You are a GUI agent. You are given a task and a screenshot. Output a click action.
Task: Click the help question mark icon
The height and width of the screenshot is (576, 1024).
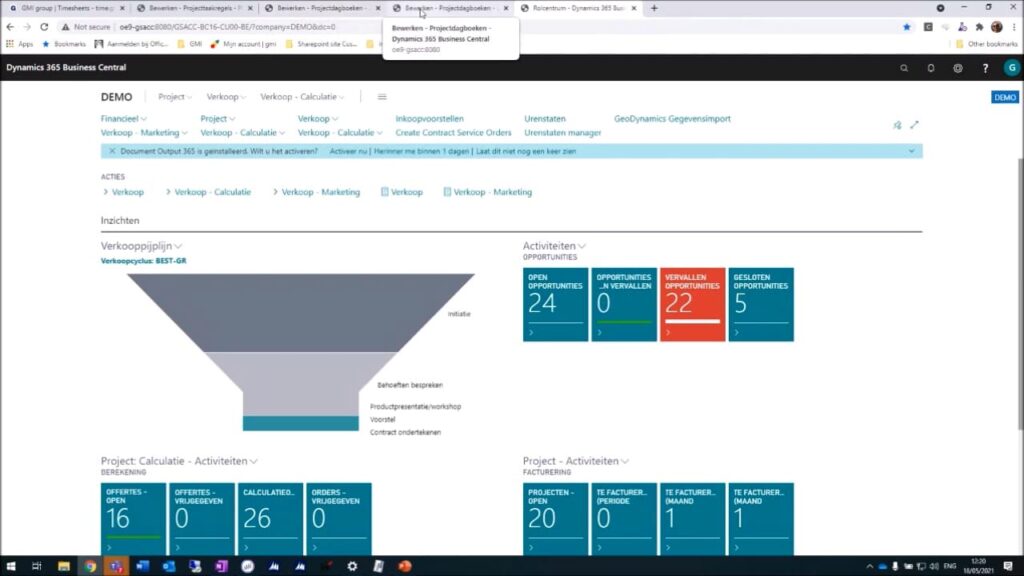click(985, 68)
